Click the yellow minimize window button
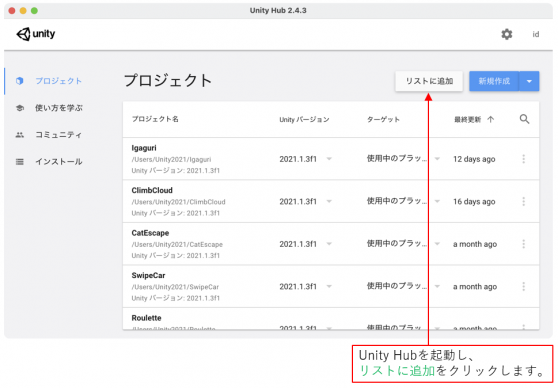Image resolution: width=558 pixels, height=388 pixels. pyautogui.click(x=23, y=11)
